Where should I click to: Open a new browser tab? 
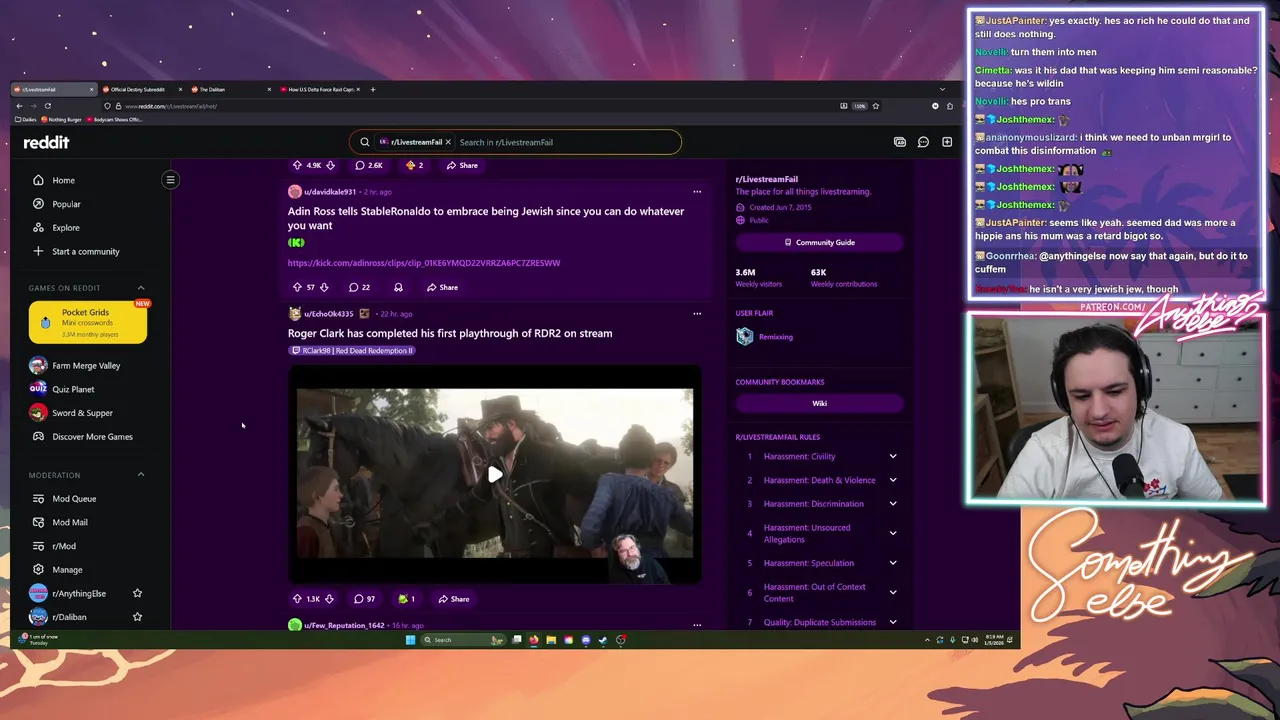[x=373, y=89]
